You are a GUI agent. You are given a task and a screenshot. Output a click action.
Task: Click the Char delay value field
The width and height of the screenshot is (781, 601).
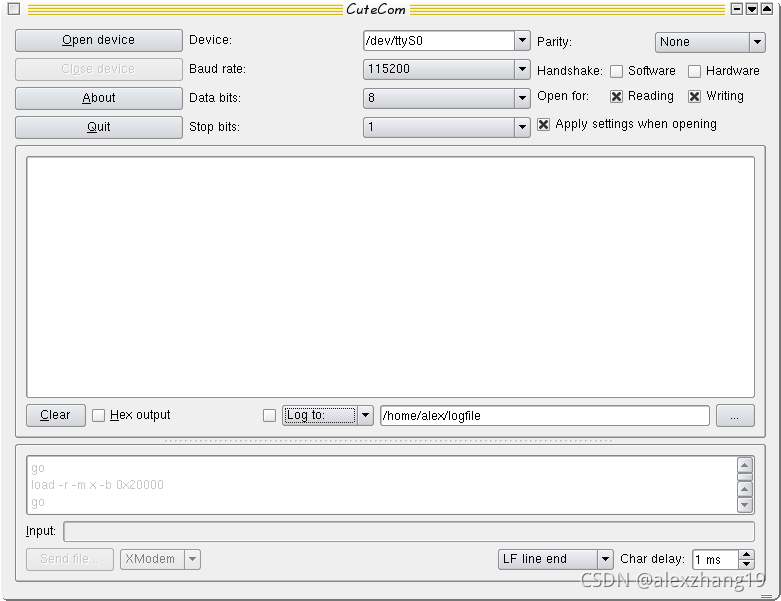pos(716,560)
